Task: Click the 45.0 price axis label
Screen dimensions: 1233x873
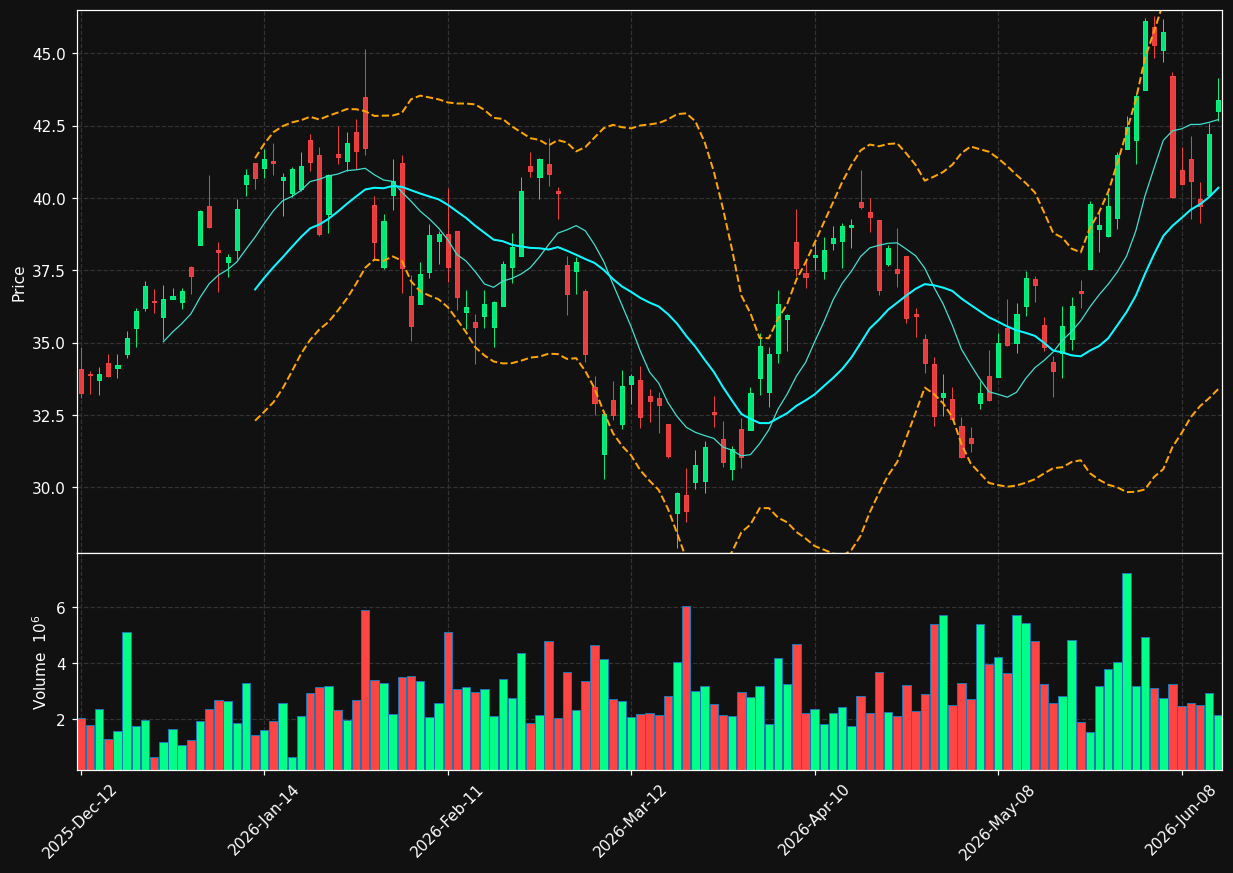Action: [50, 54]
